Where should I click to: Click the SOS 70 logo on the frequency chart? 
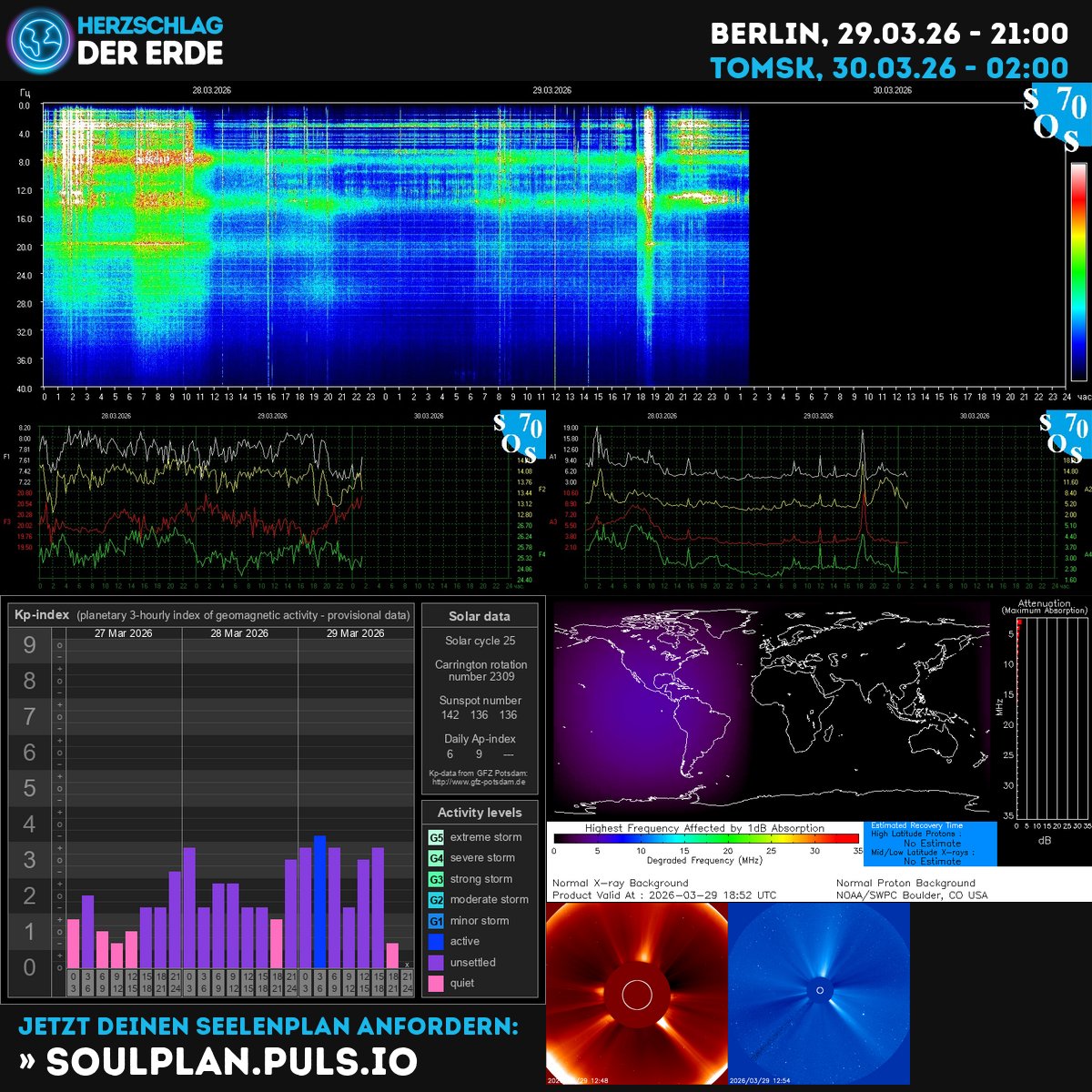(520, 434)
